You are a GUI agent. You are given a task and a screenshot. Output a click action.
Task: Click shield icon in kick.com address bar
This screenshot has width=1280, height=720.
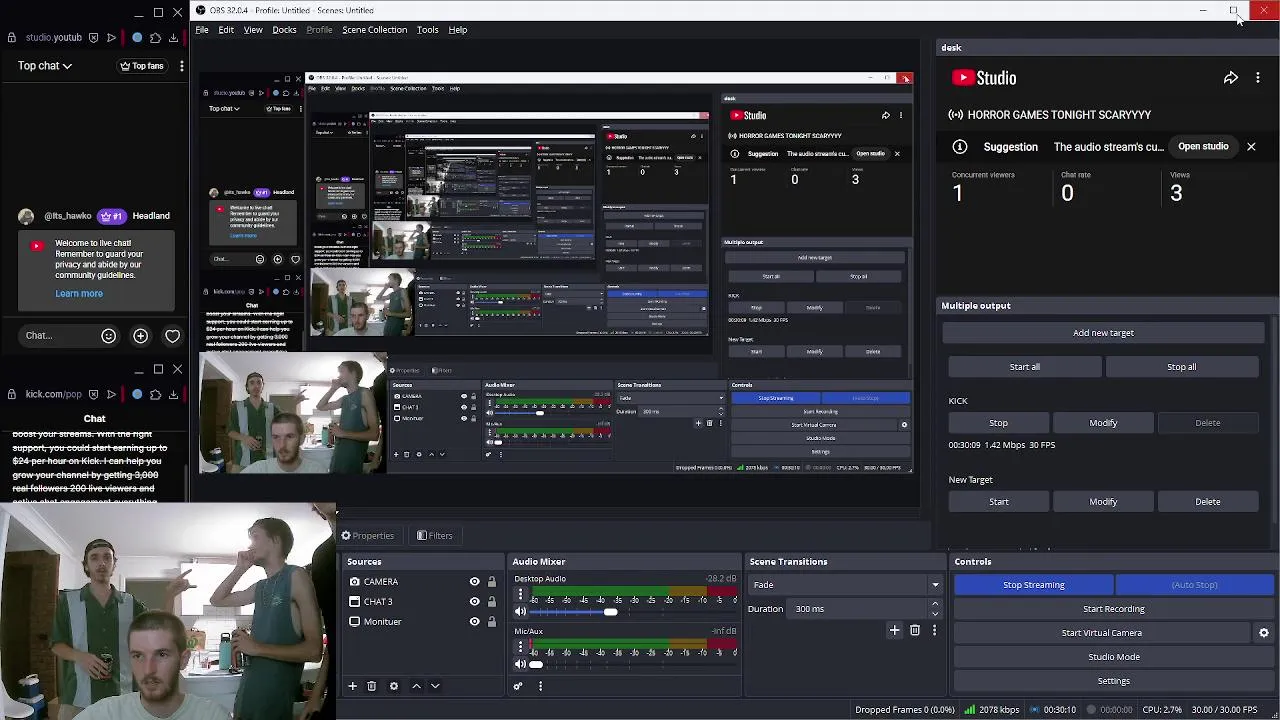click(x=93, y=394)
